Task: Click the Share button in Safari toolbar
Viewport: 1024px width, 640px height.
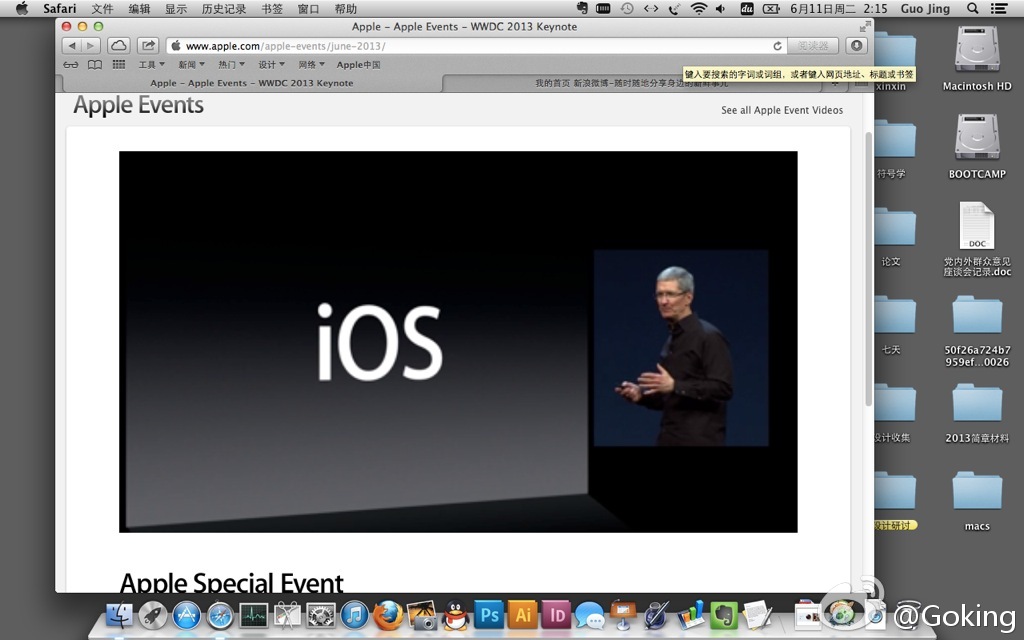Action: pyautogui.click(x=148, y=46)
